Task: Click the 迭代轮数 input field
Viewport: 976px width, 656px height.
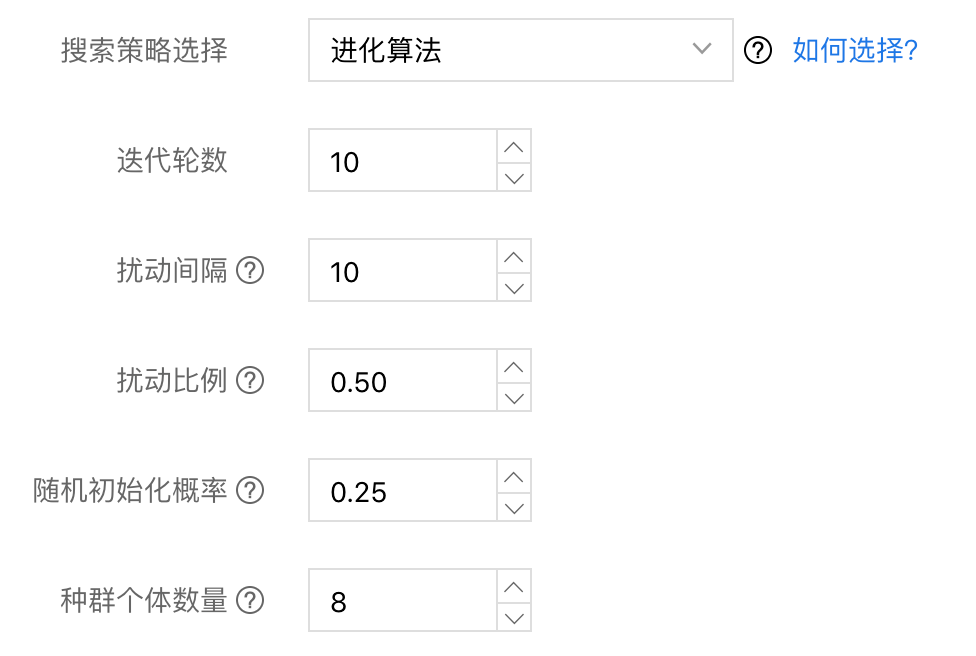Action: pos(402,161)
